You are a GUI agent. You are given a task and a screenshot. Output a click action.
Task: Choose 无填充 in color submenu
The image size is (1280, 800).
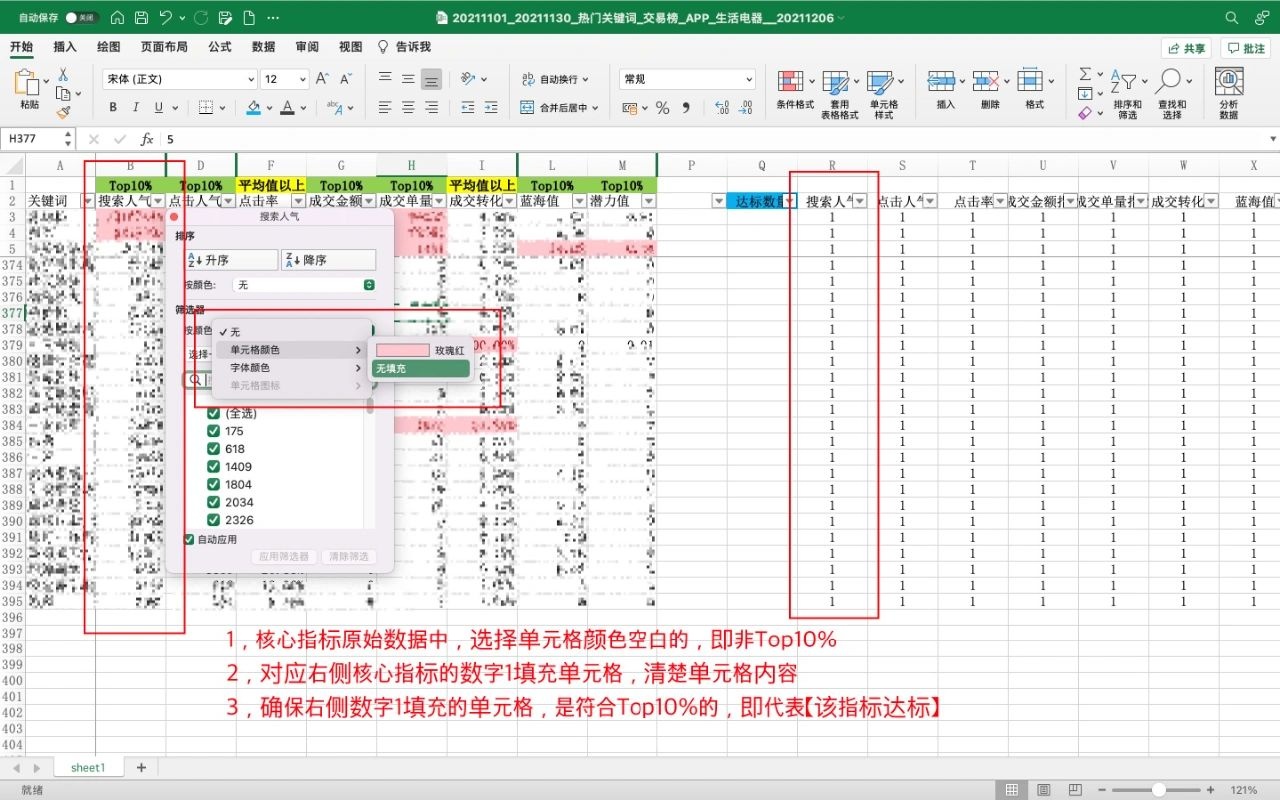pyautogui.click(x=420, y=369)
